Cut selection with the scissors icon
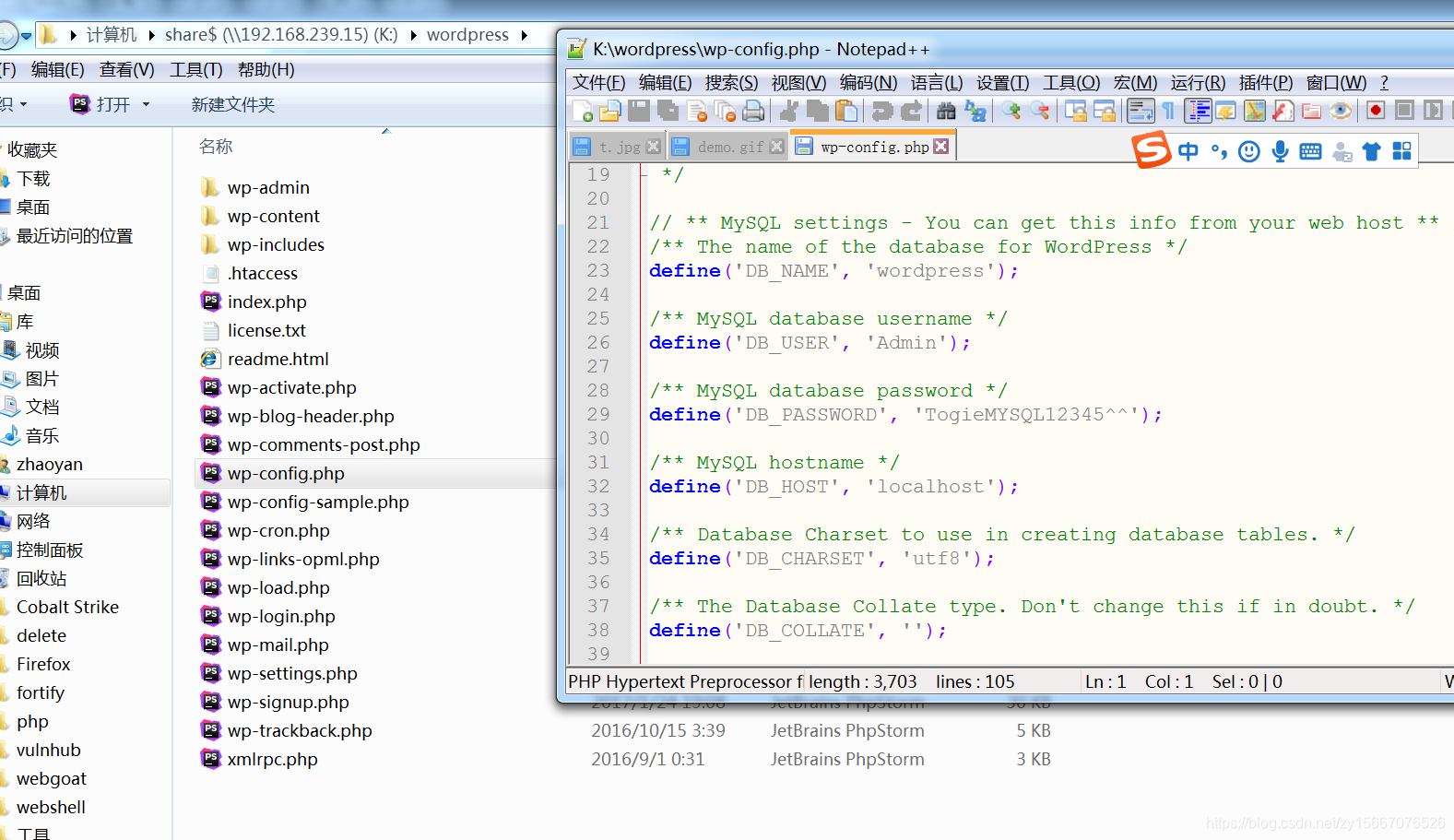This screenshot has width=1454, height=840. [x=789, y=112]
